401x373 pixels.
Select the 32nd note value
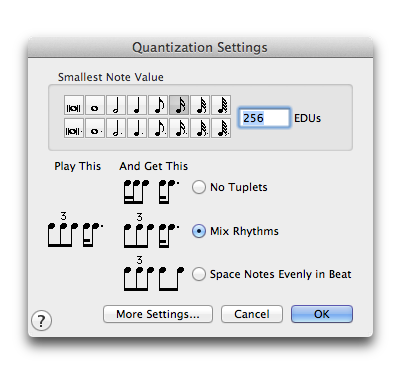coord(200,105)
